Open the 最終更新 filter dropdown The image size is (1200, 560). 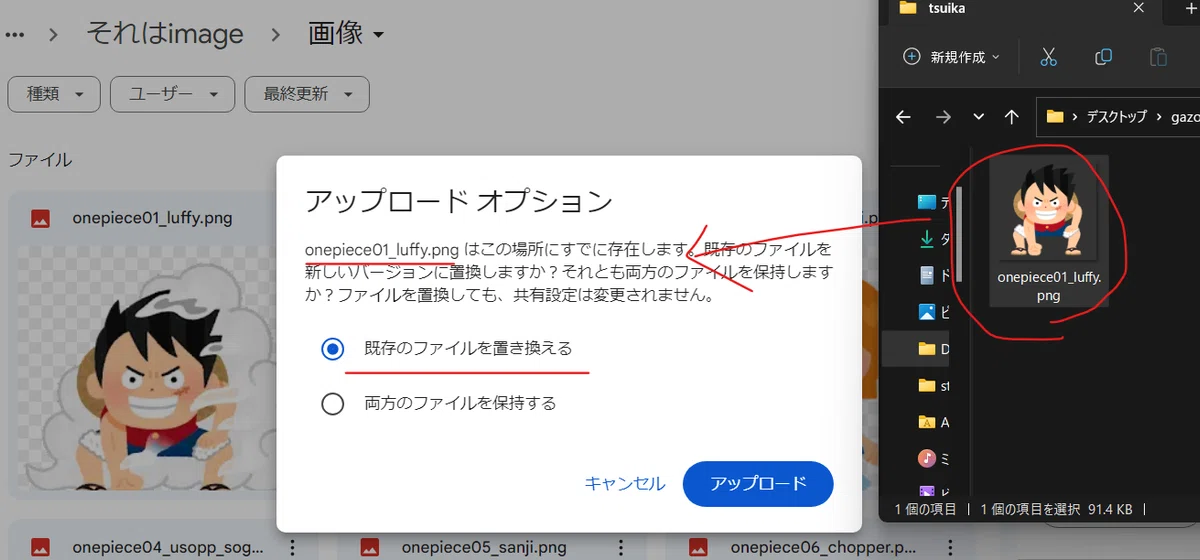[307, 94]
